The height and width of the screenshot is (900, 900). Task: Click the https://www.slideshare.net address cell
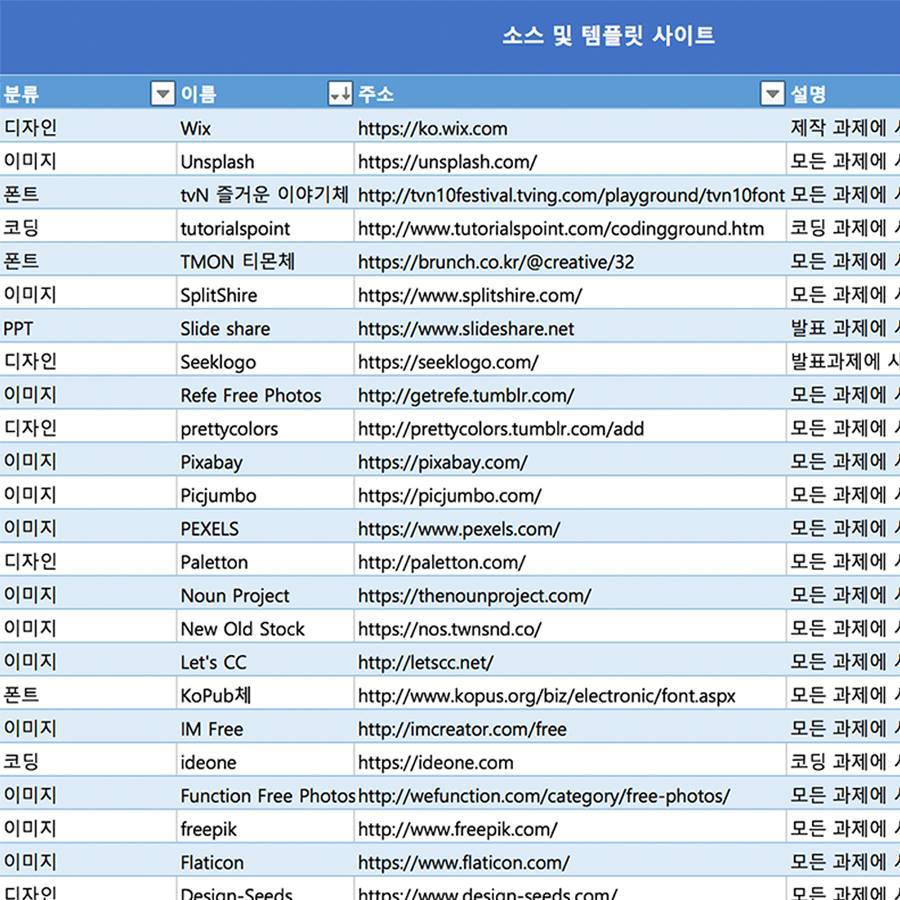tap(570, 328)
